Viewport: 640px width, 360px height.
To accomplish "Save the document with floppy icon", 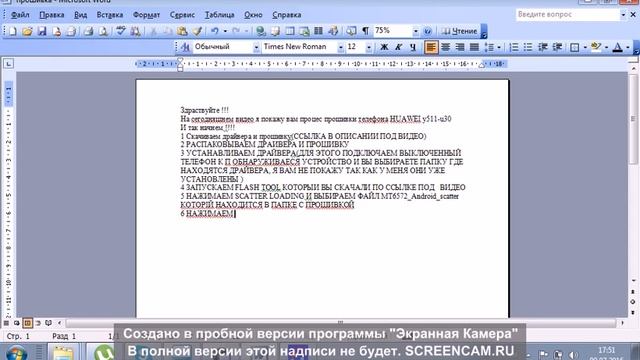I will click(x=42, y=31).
